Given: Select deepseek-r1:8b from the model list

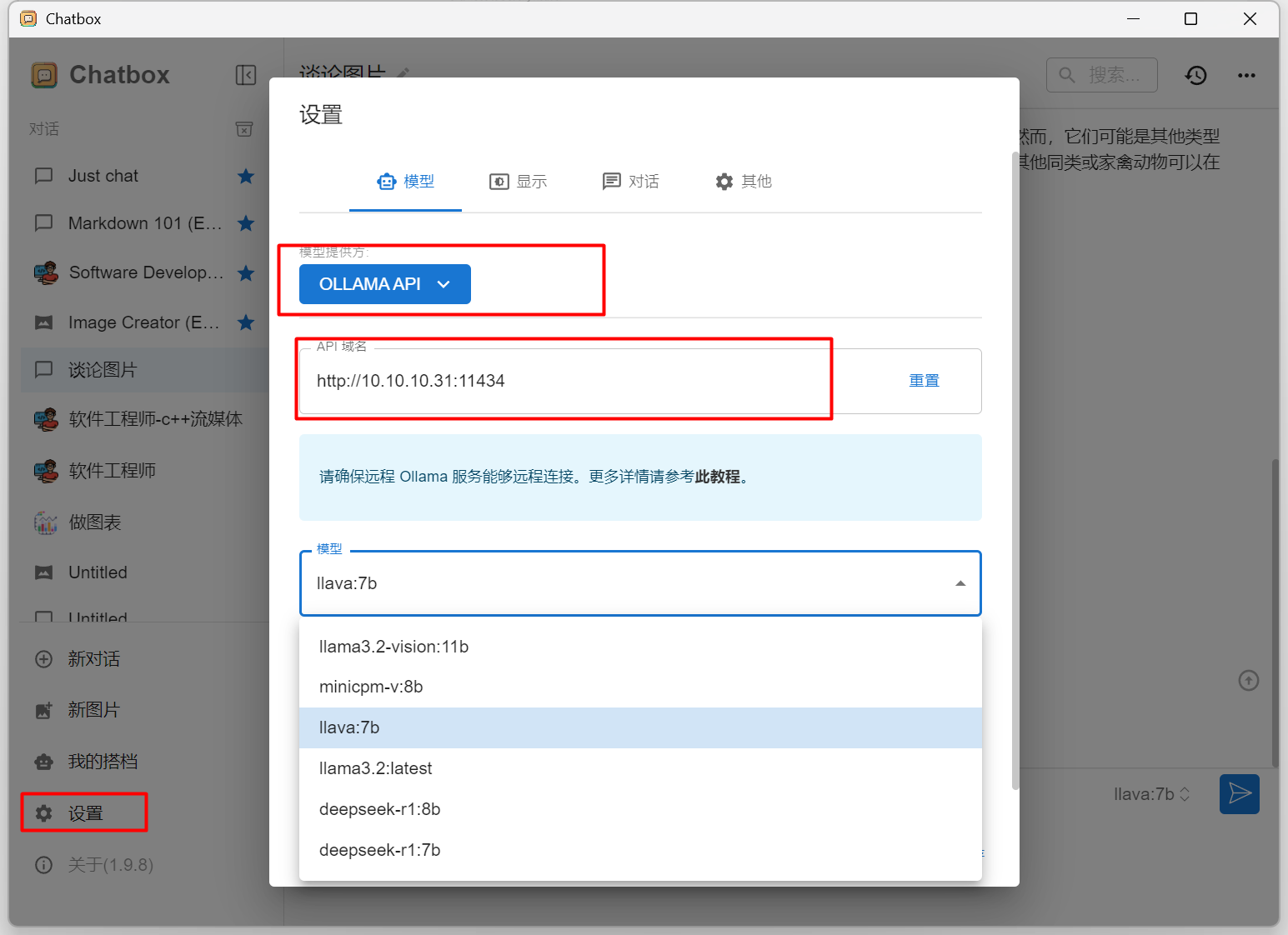Looking at the screenshot, I should 379,808.
